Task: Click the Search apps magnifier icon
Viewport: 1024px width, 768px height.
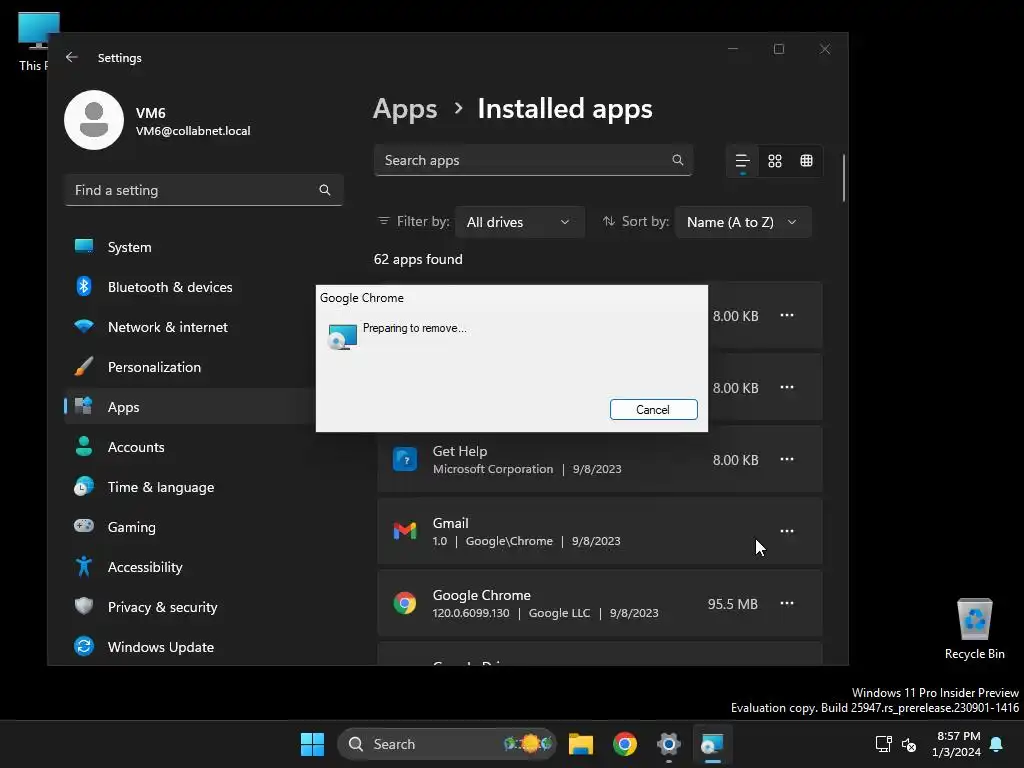Action: (x=677, y=160)
